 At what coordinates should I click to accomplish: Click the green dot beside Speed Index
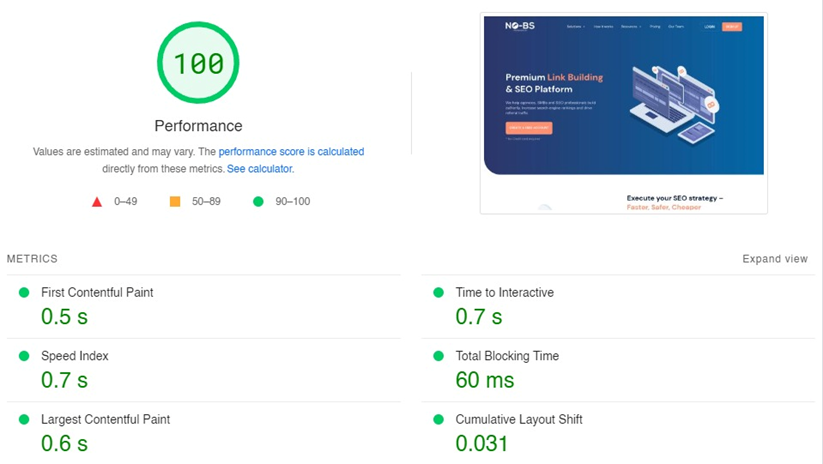(24, 356)
